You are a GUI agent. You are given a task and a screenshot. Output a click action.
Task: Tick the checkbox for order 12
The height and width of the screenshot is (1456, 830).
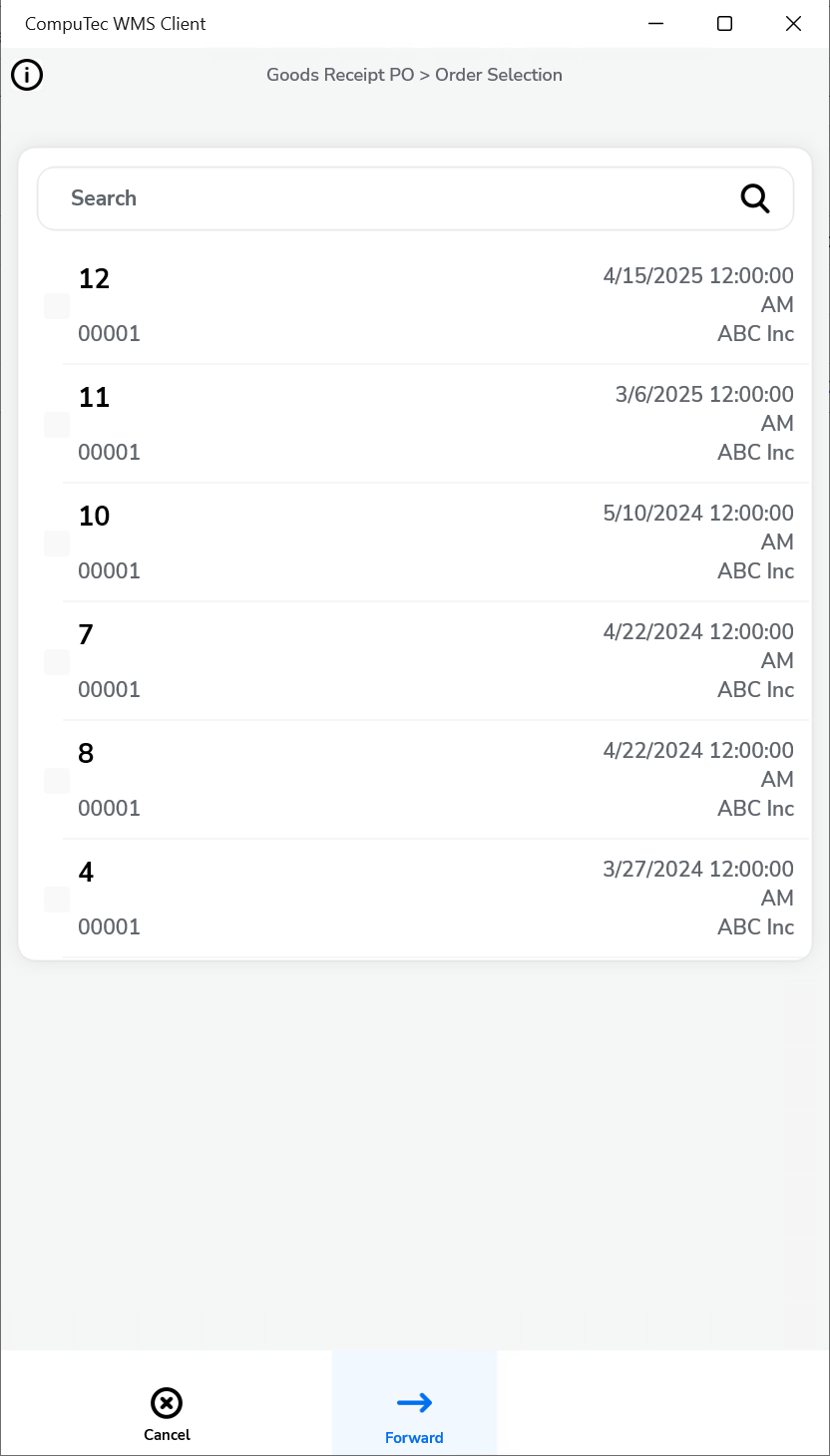tap(57, 306)
